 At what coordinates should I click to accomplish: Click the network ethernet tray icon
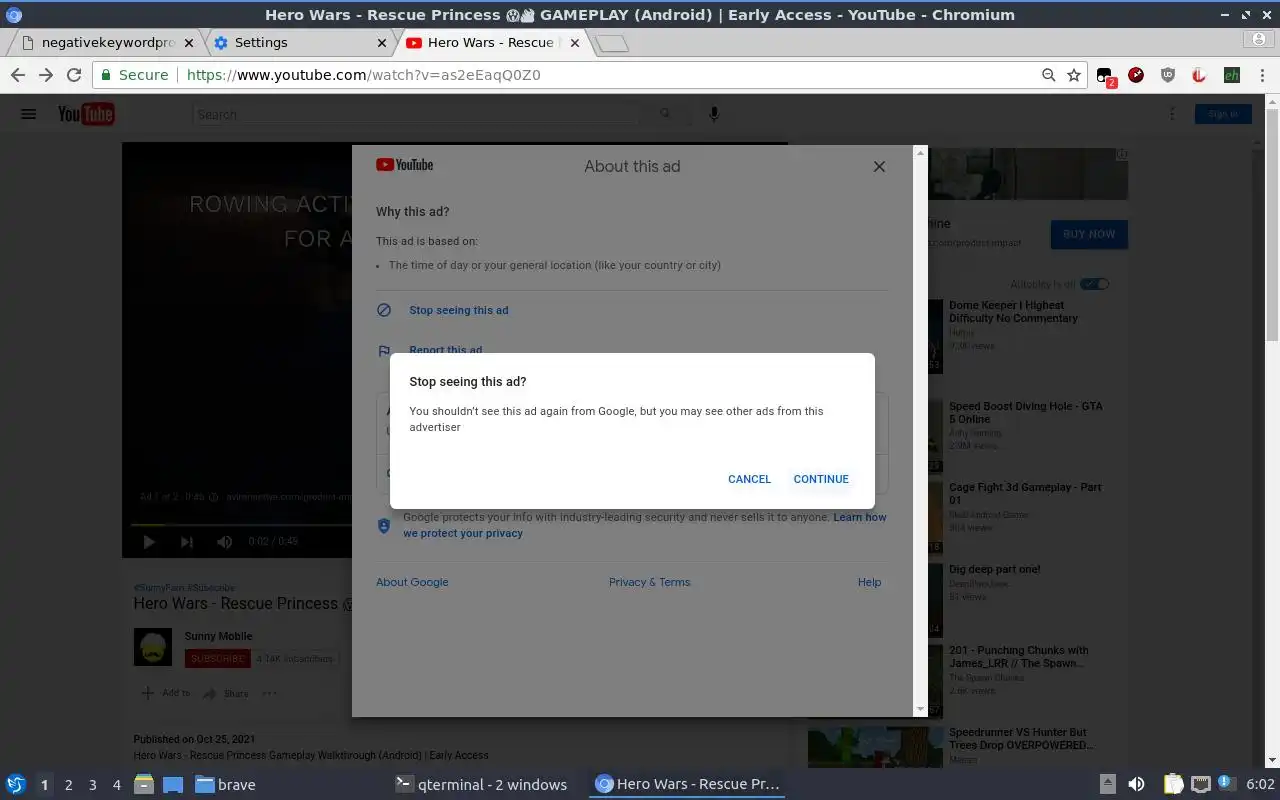pyautogui.click(x=1202, y=785)
